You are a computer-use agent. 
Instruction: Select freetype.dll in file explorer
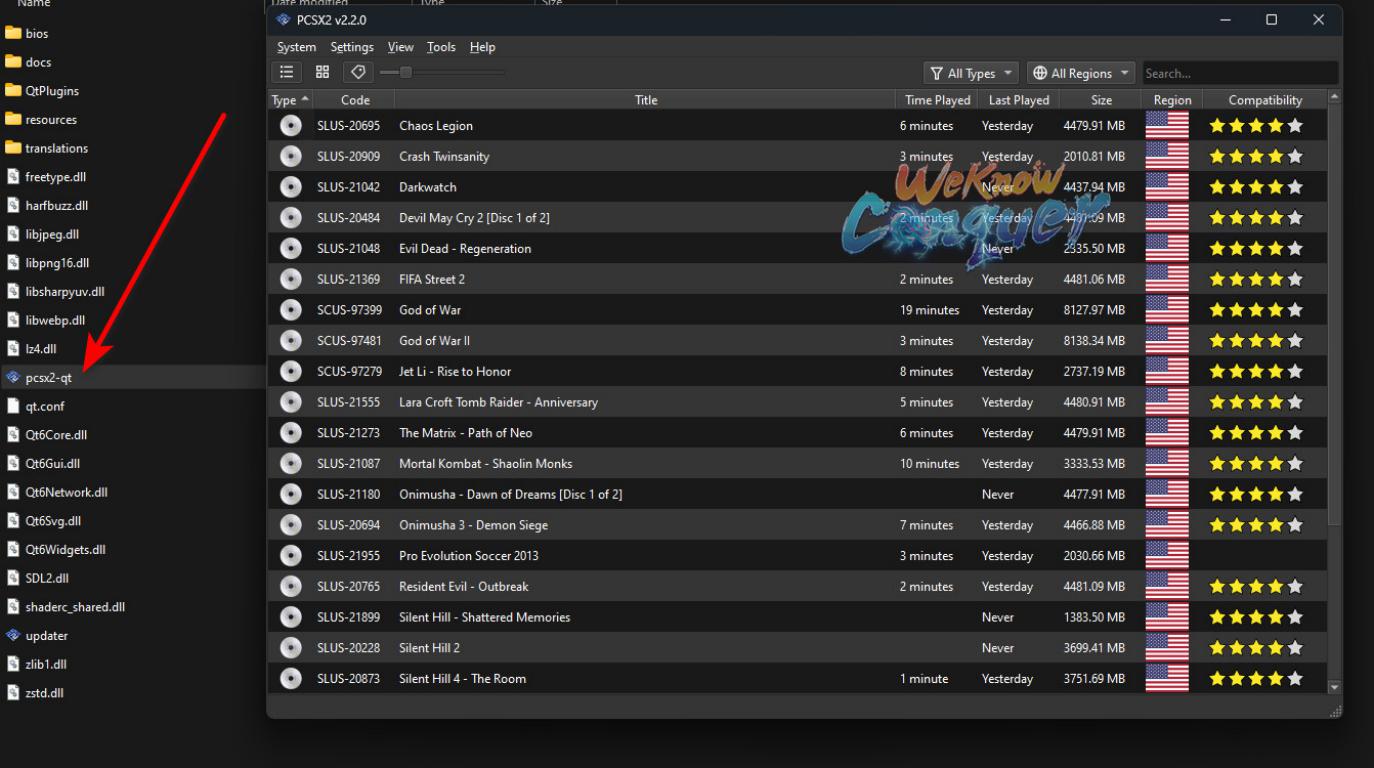pos(46,177)
